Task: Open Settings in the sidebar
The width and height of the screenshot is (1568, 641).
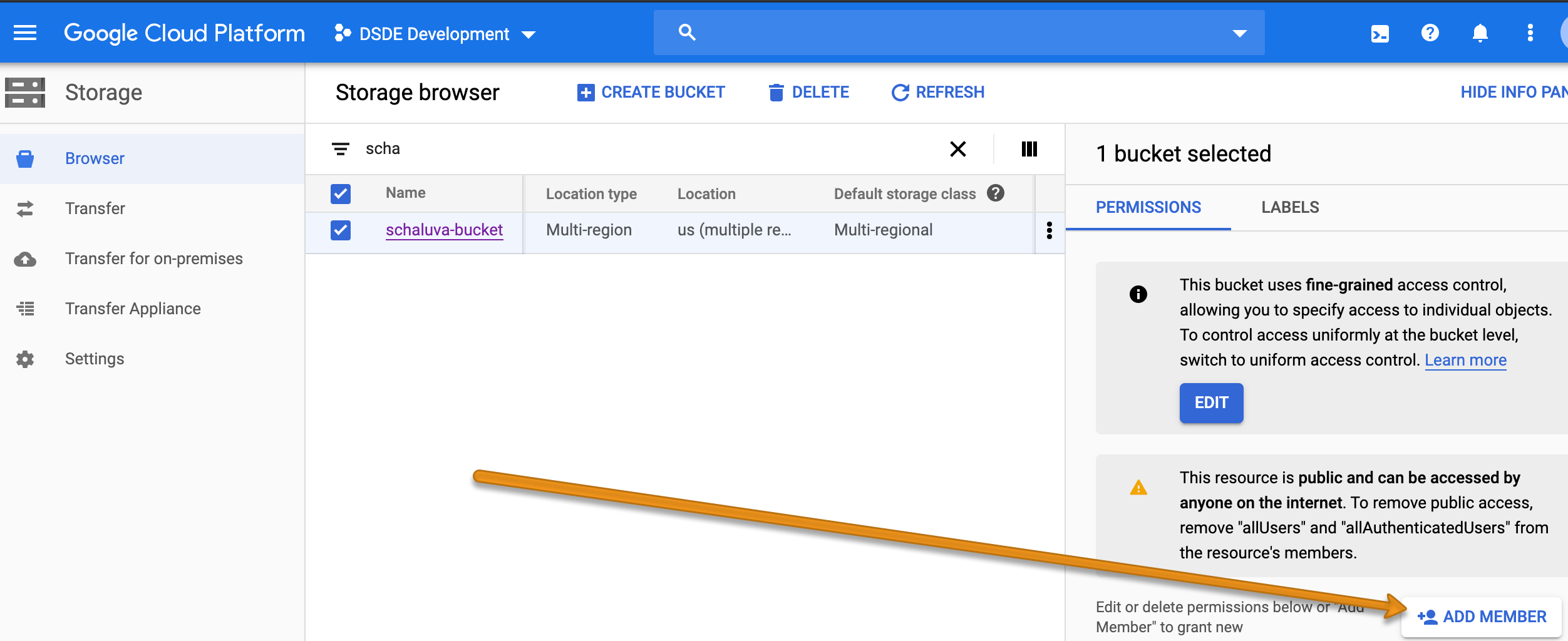Action: tap(152, 359)
